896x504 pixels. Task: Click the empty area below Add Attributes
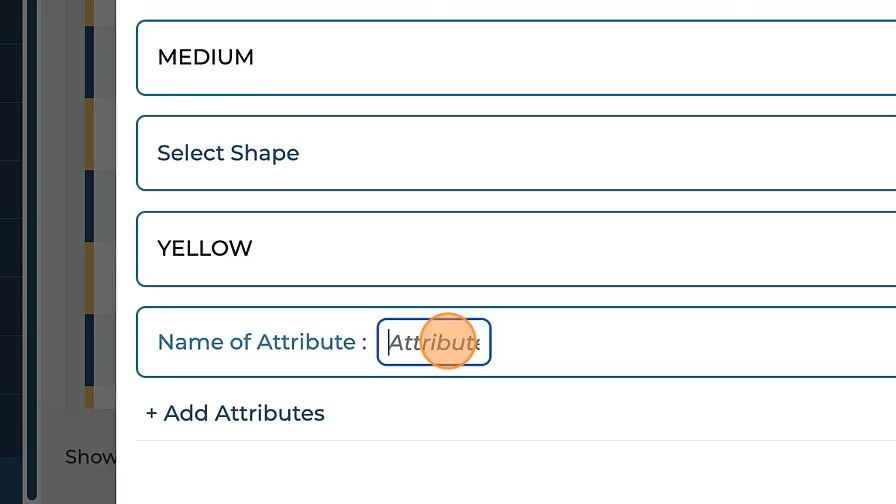(515, 472)
